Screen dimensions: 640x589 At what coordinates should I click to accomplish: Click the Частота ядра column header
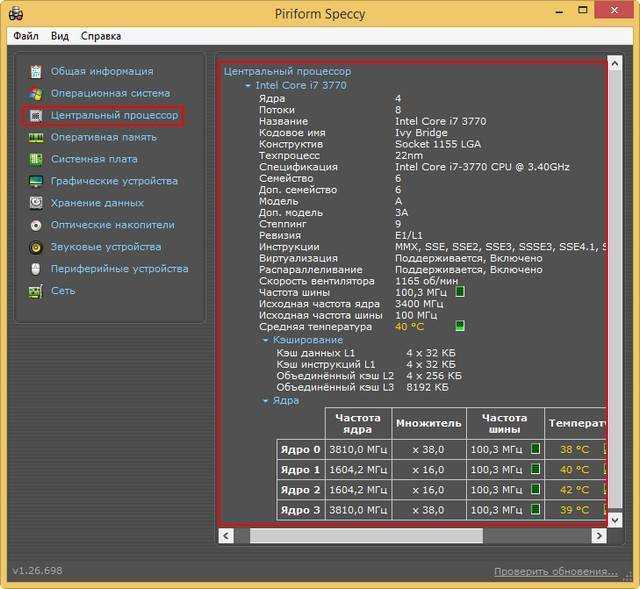coord(358,423)
